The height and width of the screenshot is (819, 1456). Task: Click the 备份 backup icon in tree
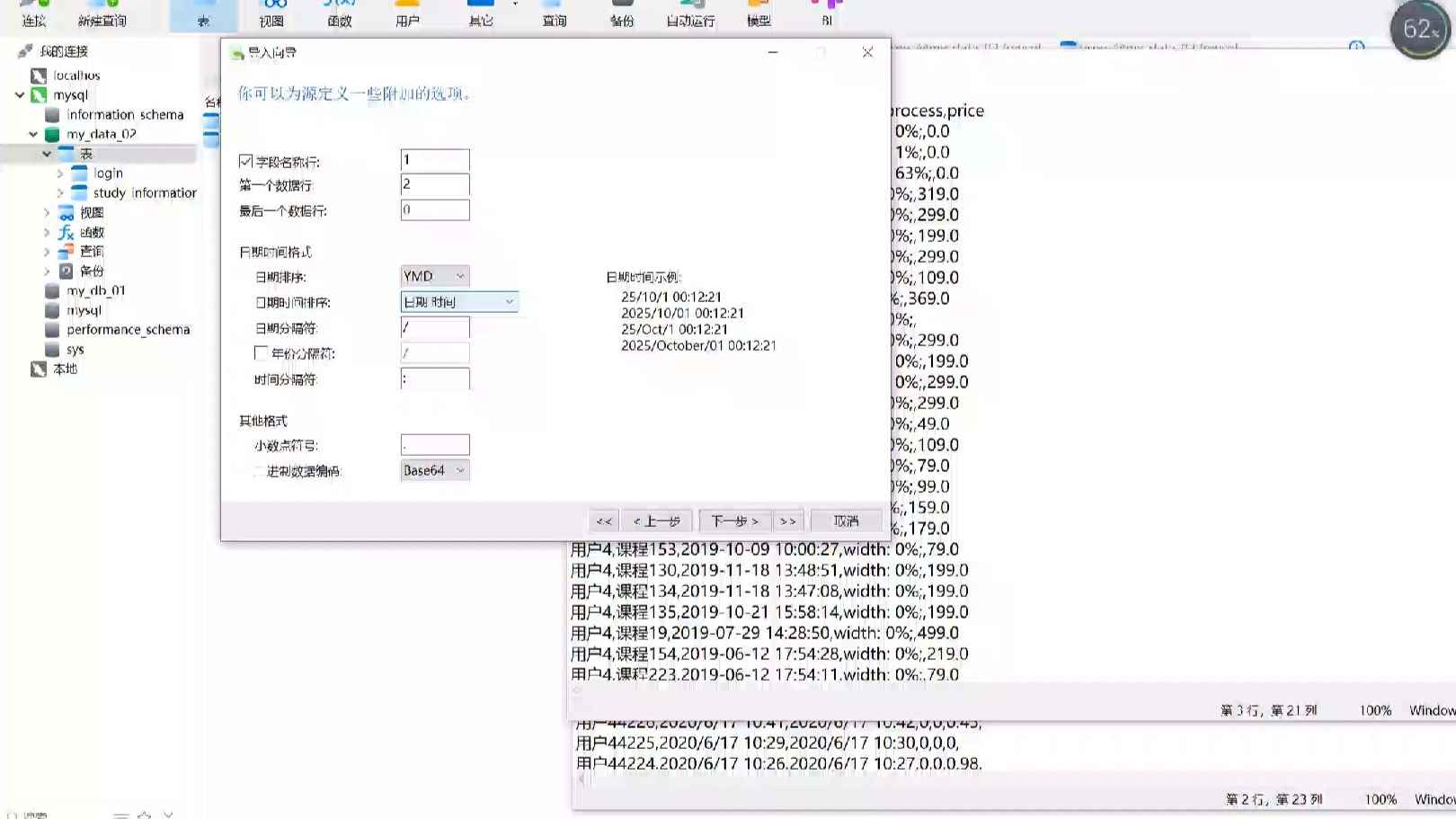click(67, 272)
